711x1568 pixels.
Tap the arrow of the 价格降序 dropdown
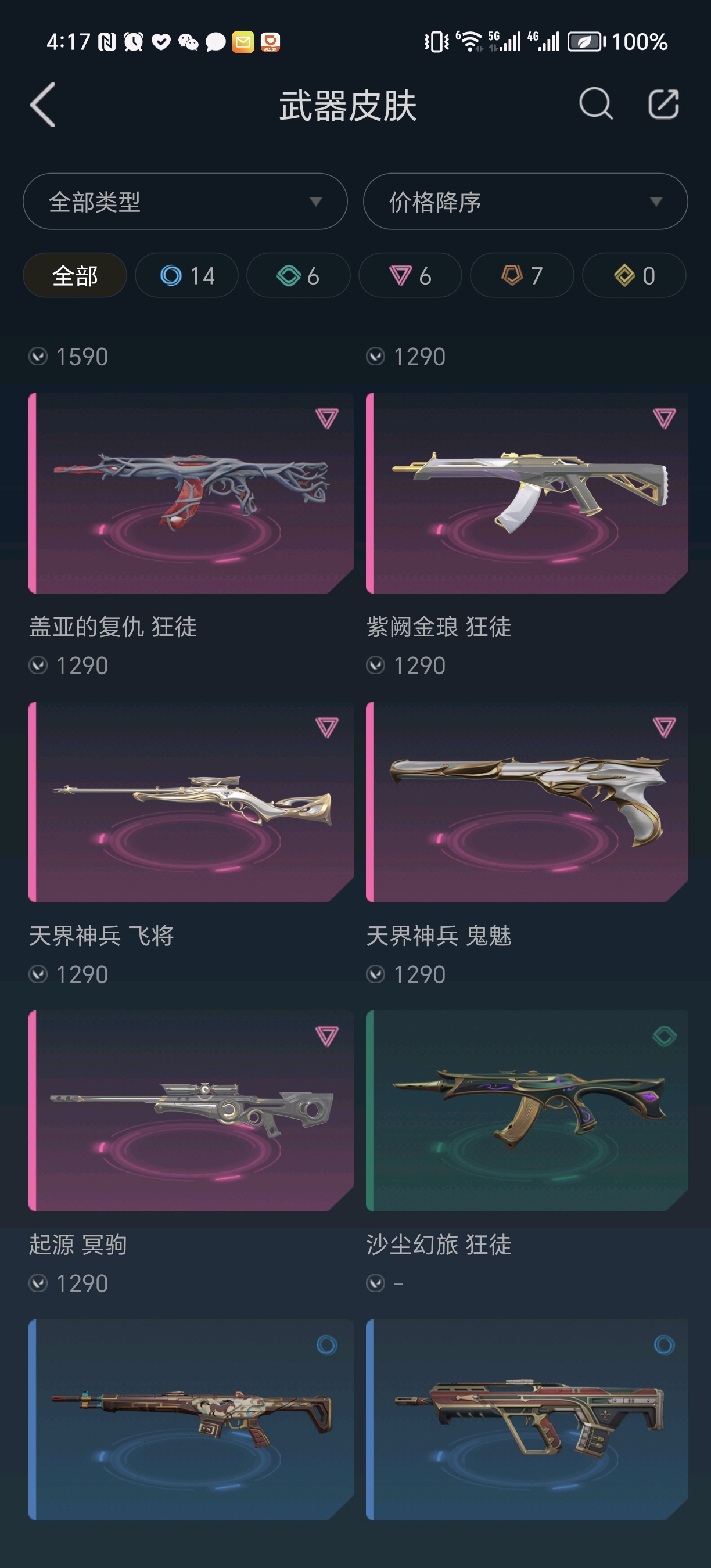656,202
